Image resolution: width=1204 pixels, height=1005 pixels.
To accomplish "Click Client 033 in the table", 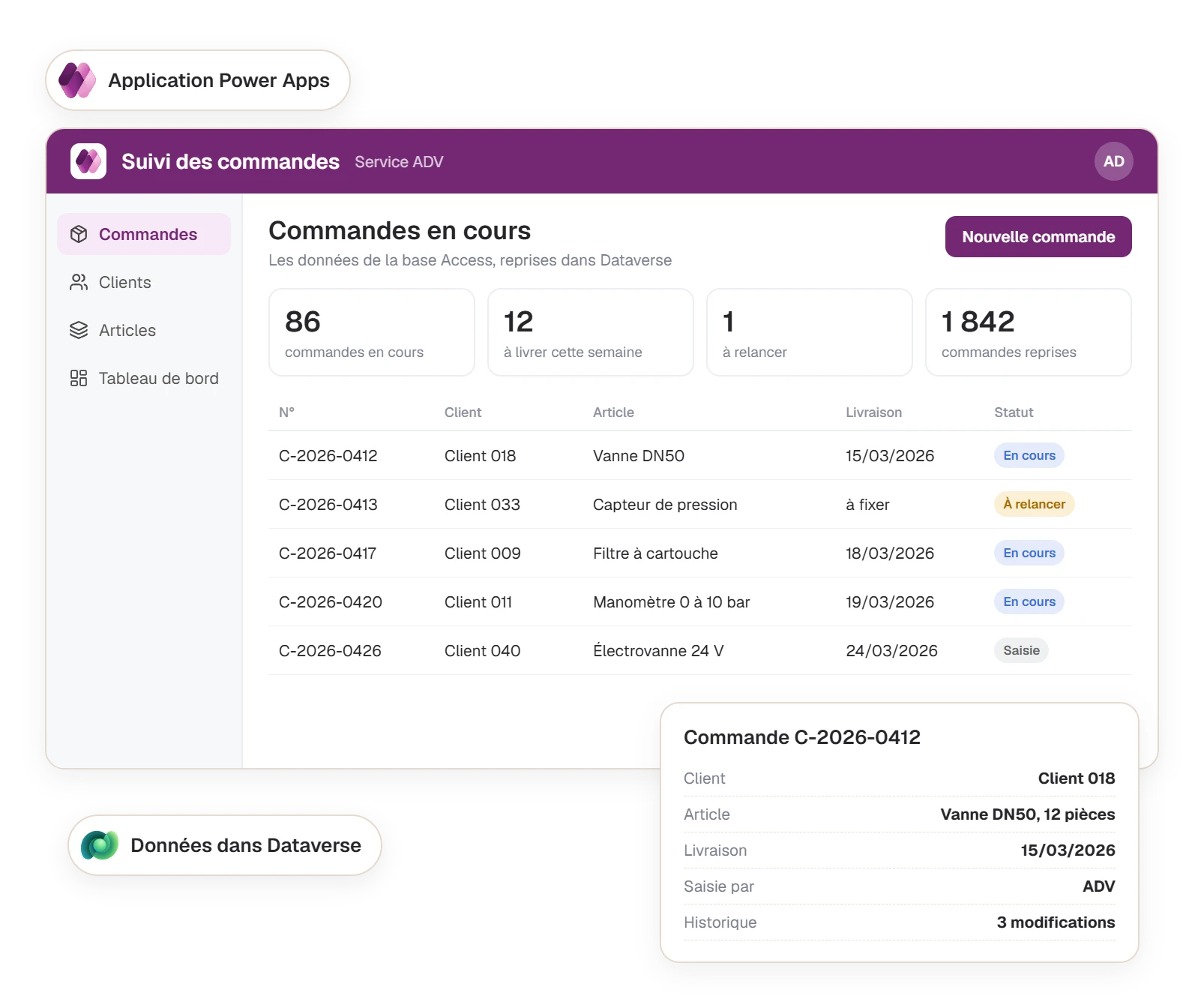I will click(482, 505).
